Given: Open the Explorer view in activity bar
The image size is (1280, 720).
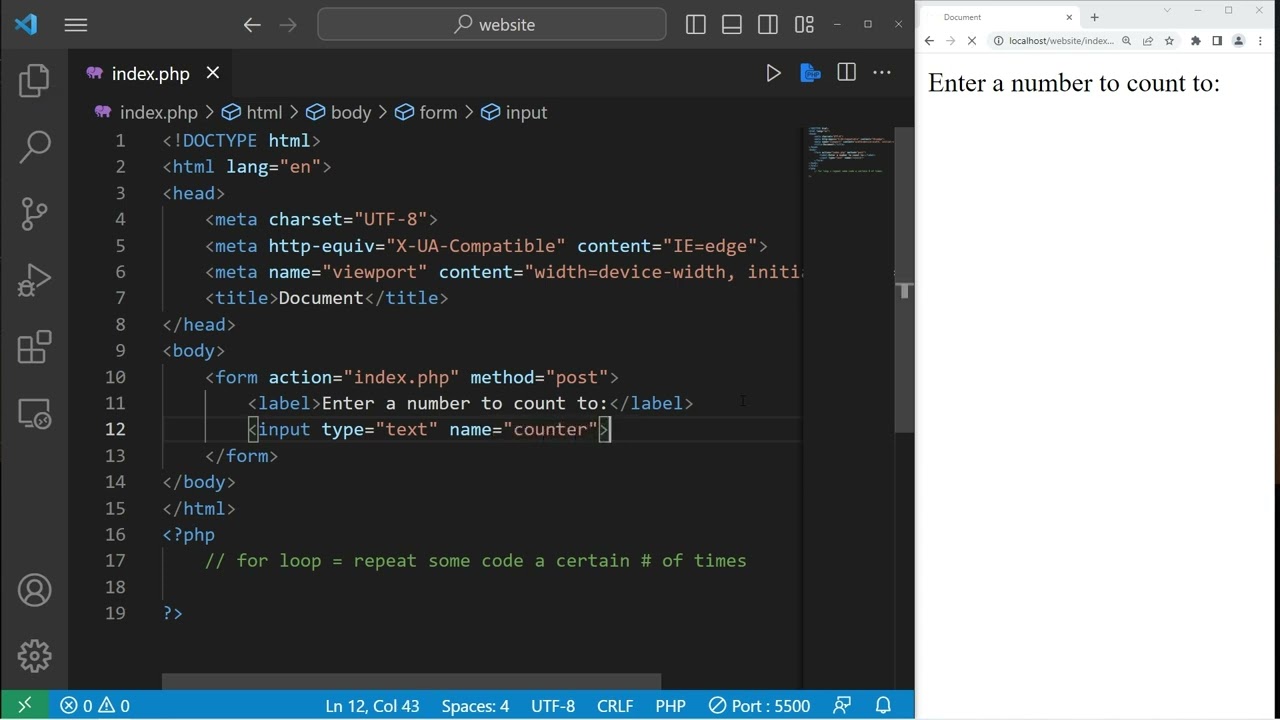Looking at the screenshot, I should pyautogui.click(x=34, y=81).
